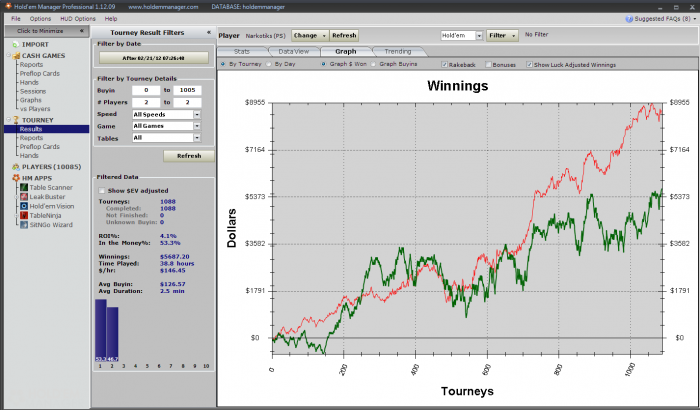Open the File menu
The image size is (700, 410).
click(16, 18)
